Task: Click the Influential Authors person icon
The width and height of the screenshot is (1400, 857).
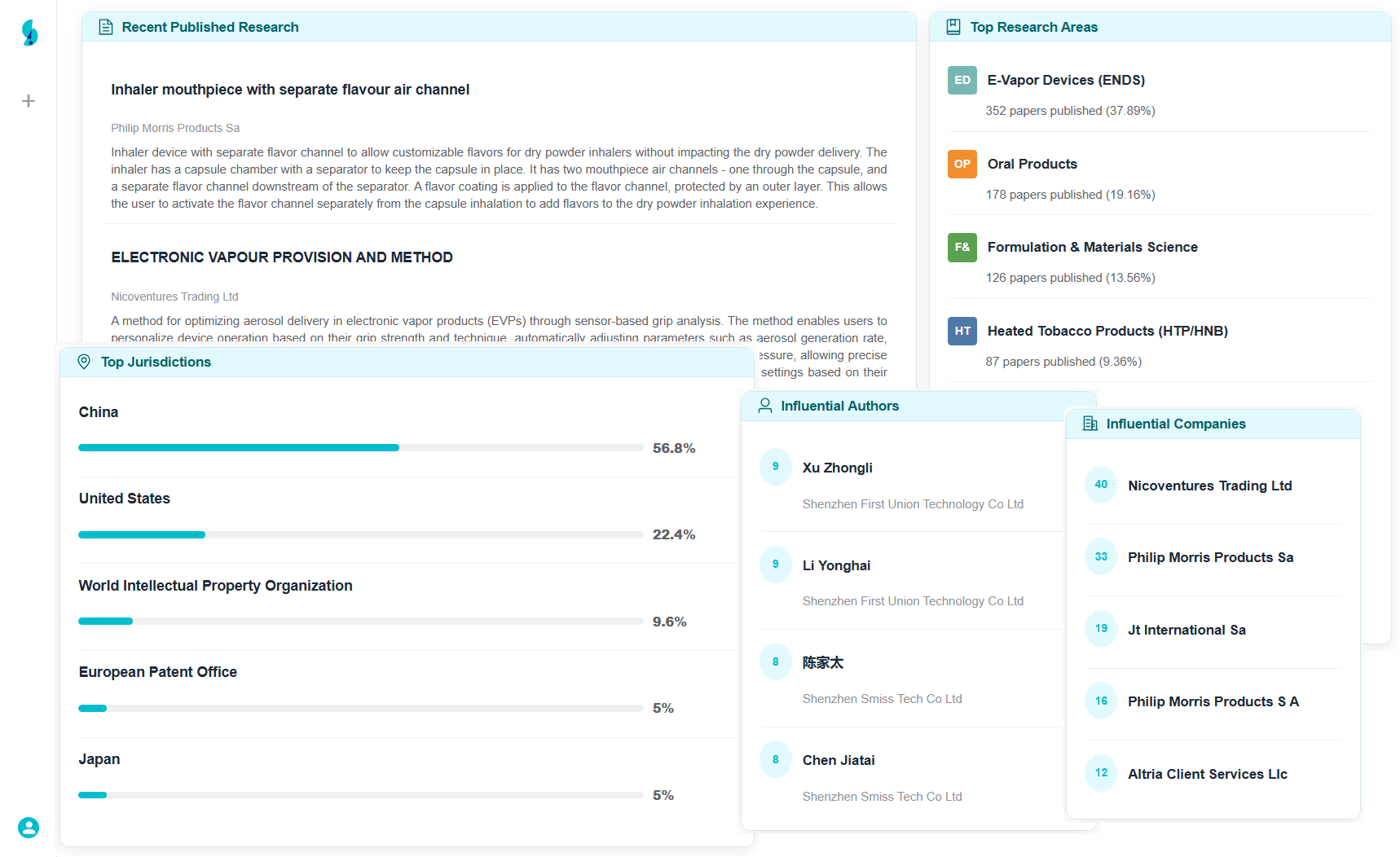Action: [x=764, y=406]
